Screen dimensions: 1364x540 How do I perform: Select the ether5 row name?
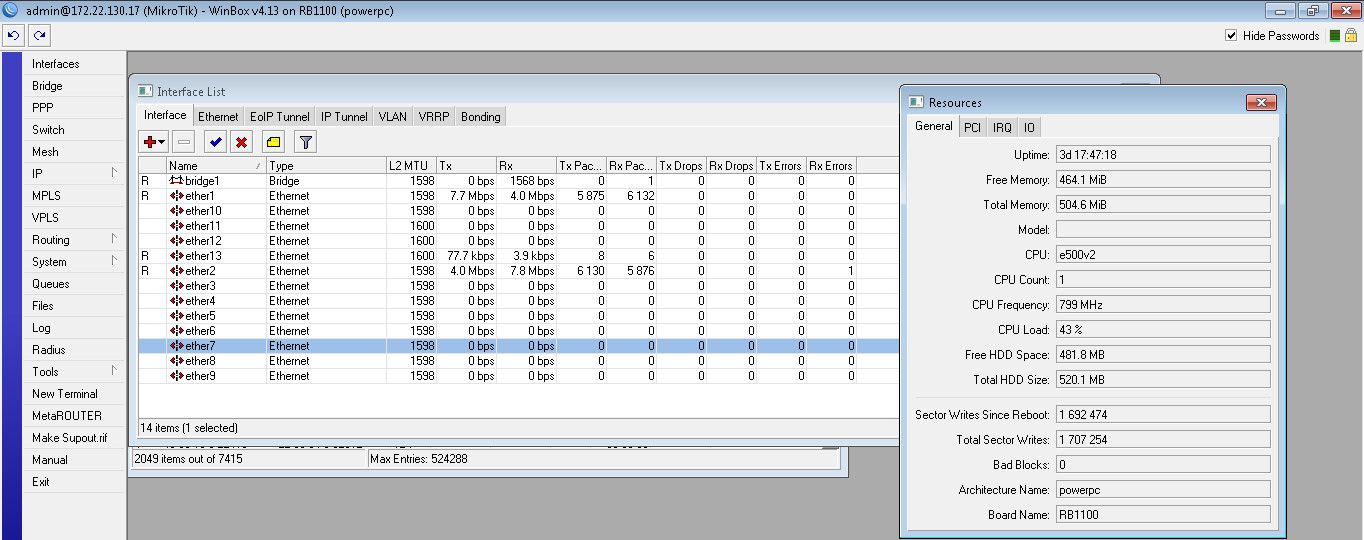pos(201,316)
